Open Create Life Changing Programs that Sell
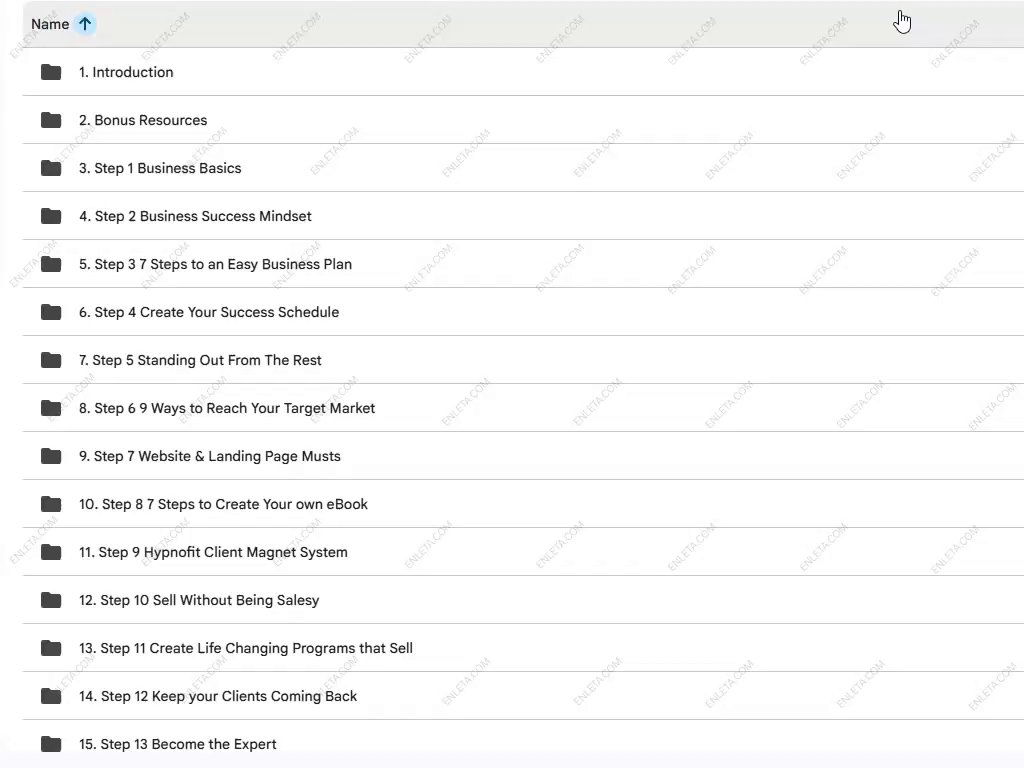Viewport: 1024px width, 768px height. [246, 648]
